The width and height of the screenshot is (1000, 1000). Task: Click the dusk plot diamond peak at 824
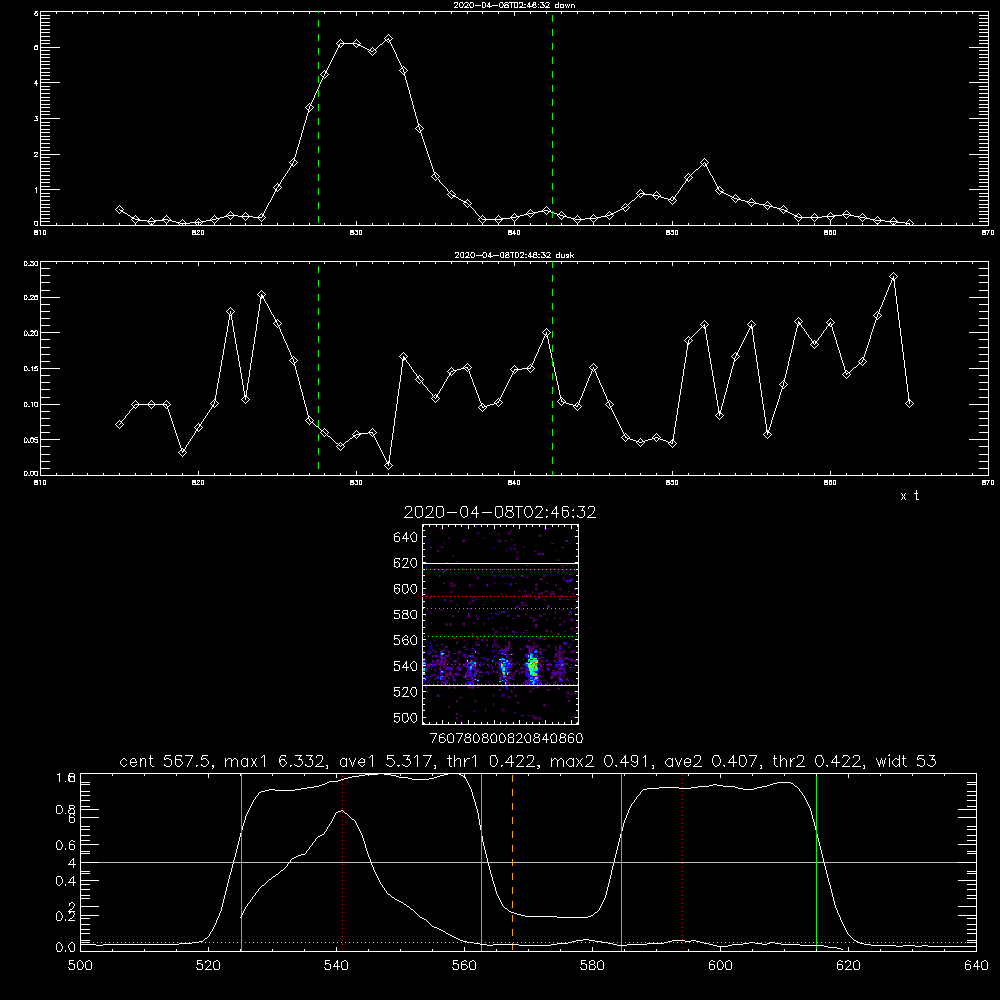coord(261,295)
